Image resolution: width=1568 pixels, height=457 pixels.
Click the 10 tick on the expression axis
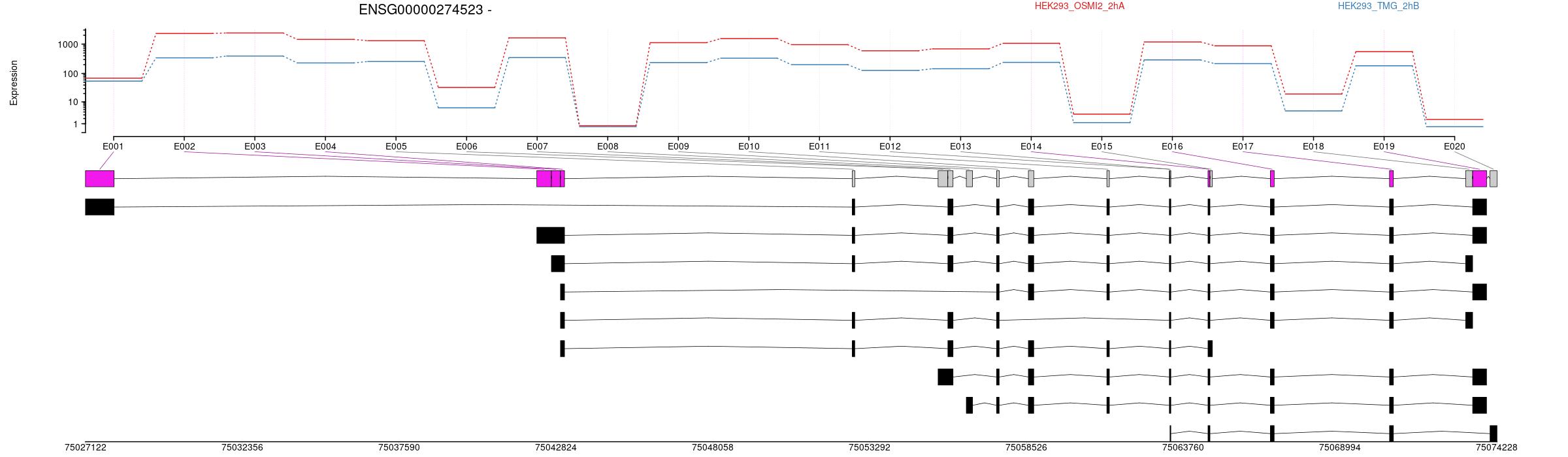pos(73,102)
